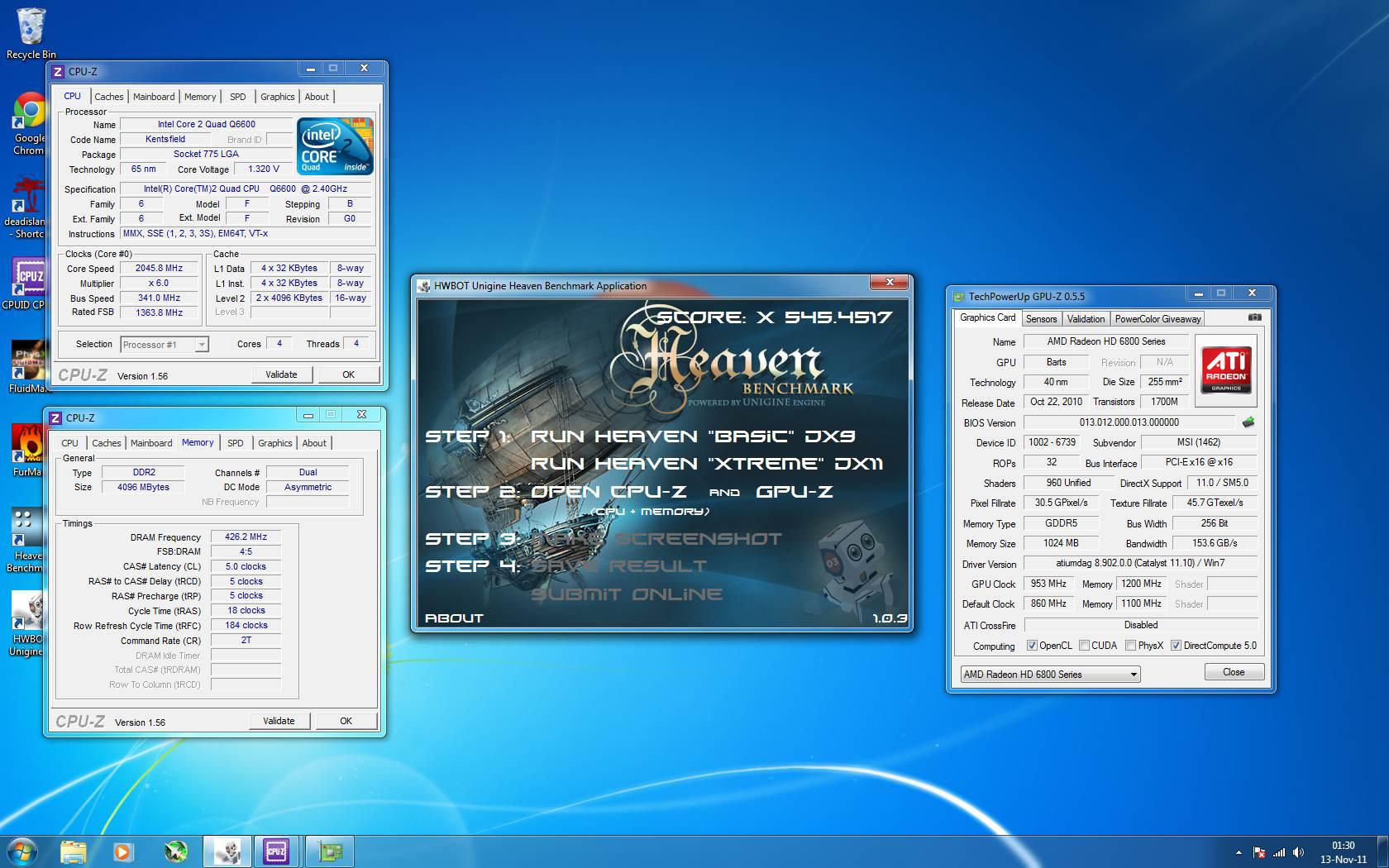Click Submit Online in Heaven app
This screenshot has height=868, width=1389.
pos(627,594)
